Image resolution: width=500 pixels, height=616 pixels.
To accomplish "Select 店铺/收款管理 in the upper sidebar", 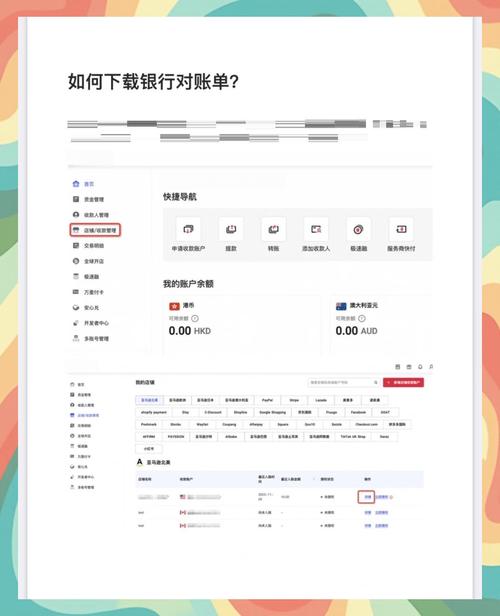I will click(95, 230).
